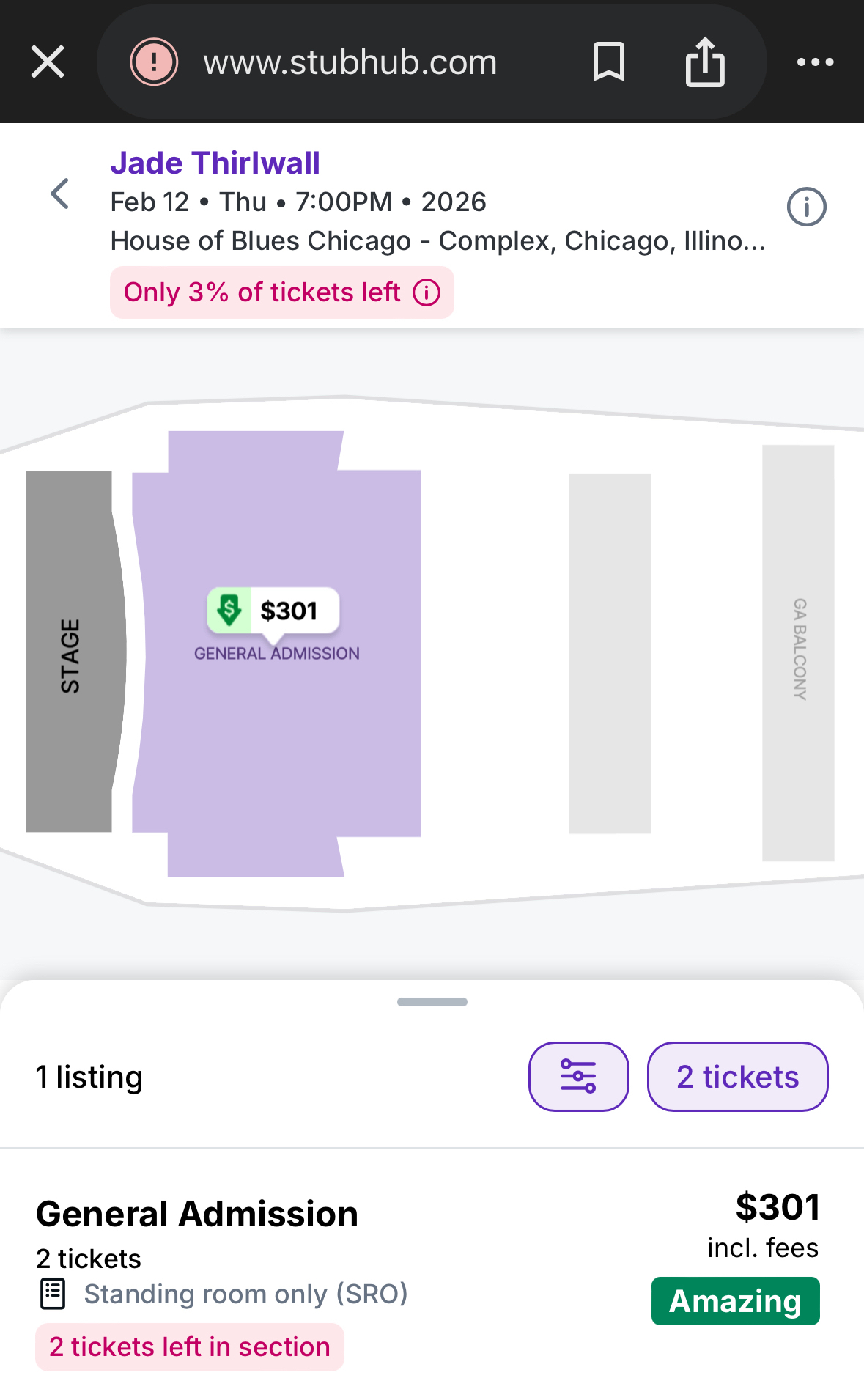Open the Jade Thirlwall event link
This screenshot has width=864, height=1400.
(x=215, y=163)
